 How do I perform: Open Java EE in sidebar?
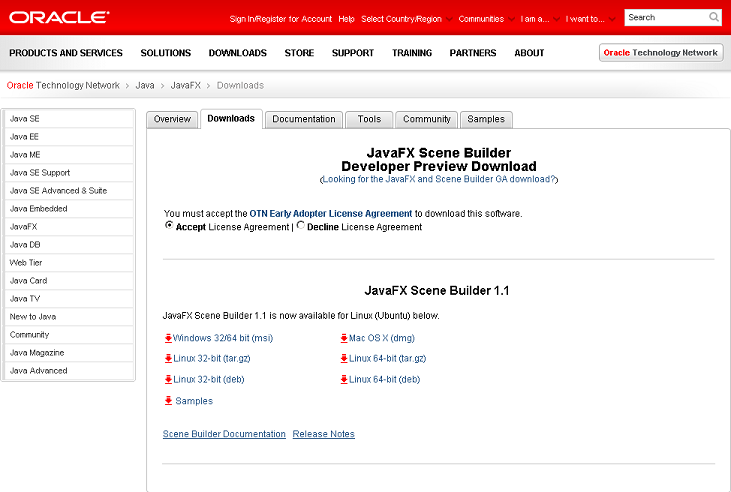pos(69,137)
